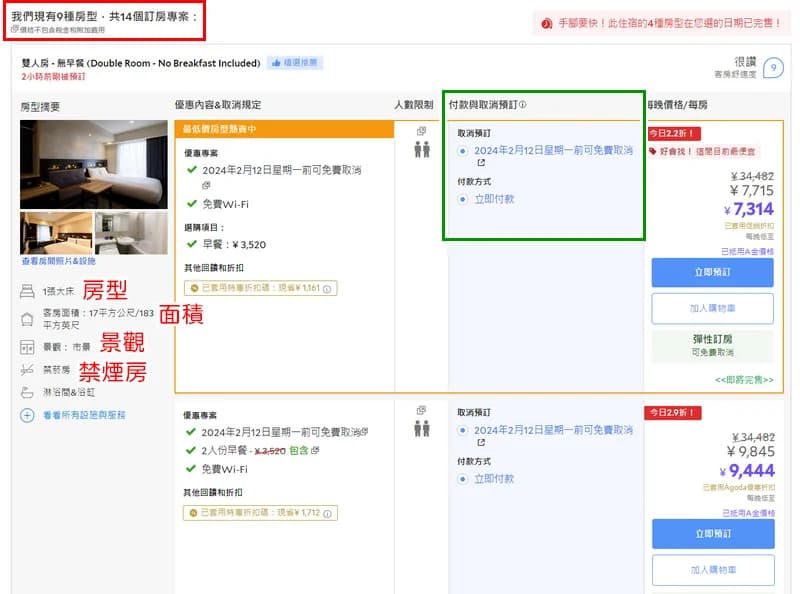Click the <<即將完售>> text
Viewport: 800px width, 594px height.
[744, 380]
